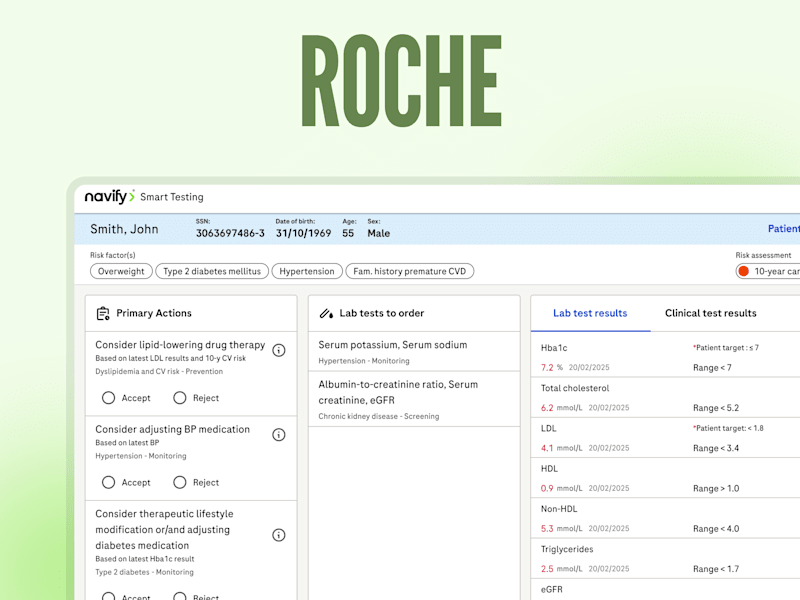The height and width of the screenshot is (600, 800).
Task: Click the Risk assessment label
Action: click(x=763, y=255)
